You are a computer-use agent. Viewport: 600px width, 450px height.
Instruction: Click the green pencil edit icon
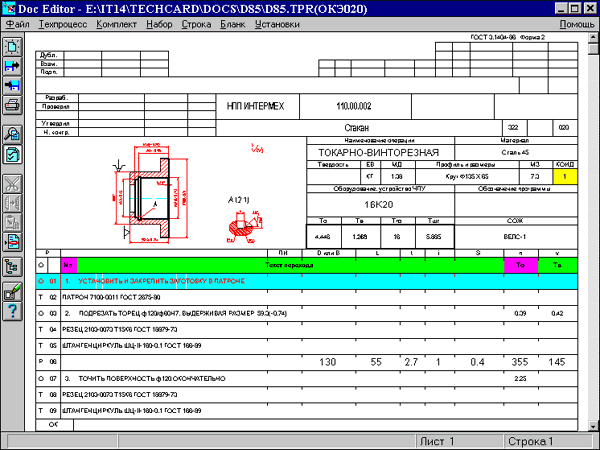13,292
